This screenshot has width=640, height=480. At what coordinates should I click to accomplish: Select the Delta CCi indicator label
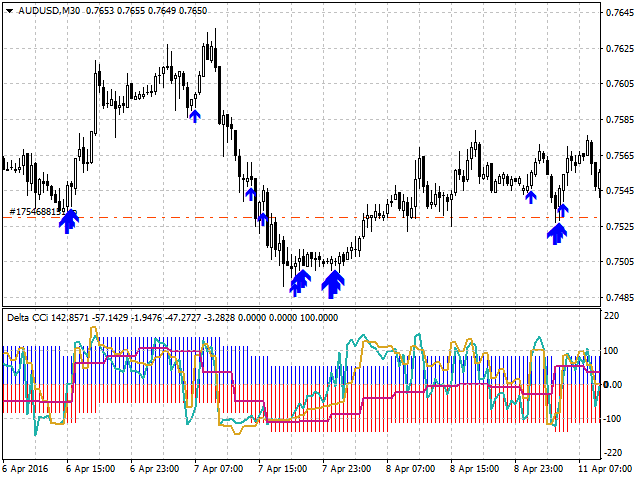tap(31, 318)
